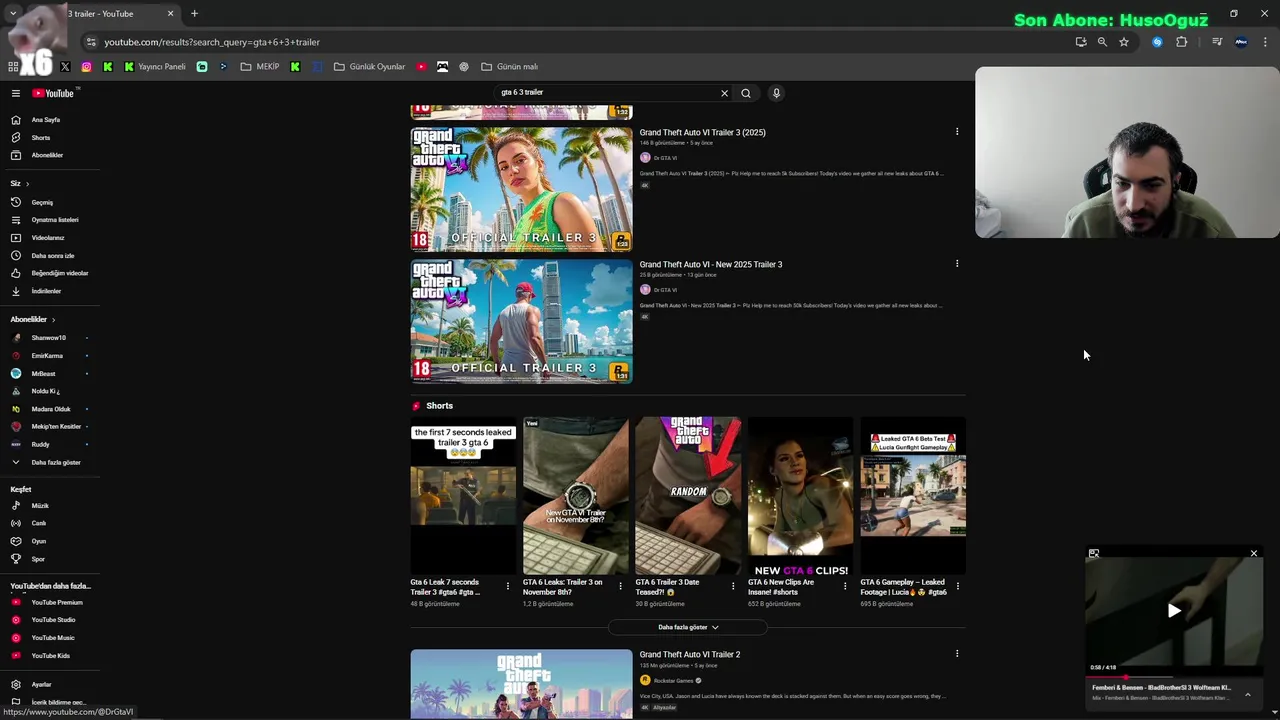Clear the search box with the X
The height and width of the screenshot is (720, 1280).
(x=724, y=93)
